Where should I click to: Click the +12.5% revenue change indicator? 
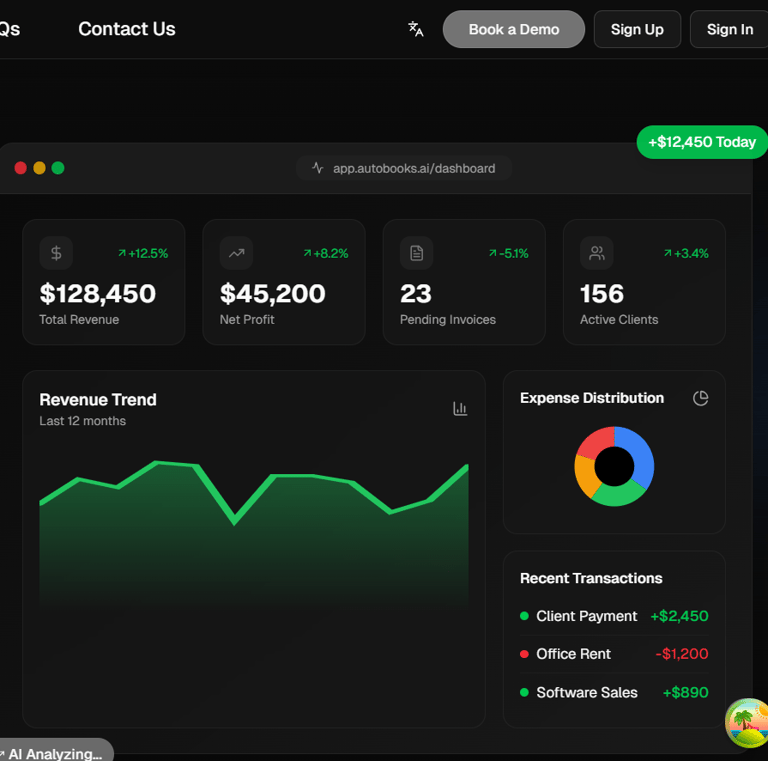tap(143, 253)
